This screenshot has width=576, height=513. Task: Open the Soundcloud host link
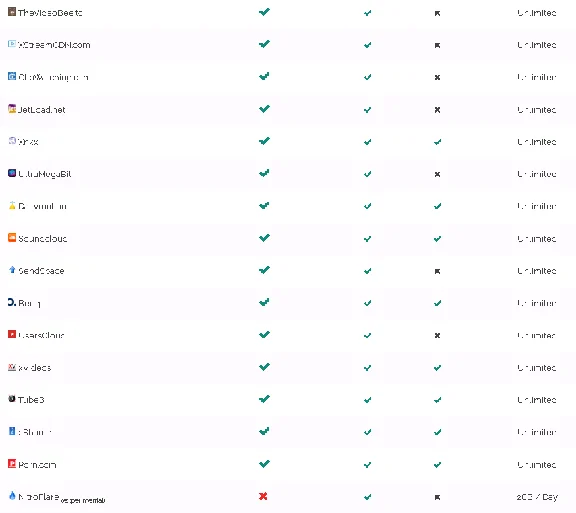(x=43, y=238)
